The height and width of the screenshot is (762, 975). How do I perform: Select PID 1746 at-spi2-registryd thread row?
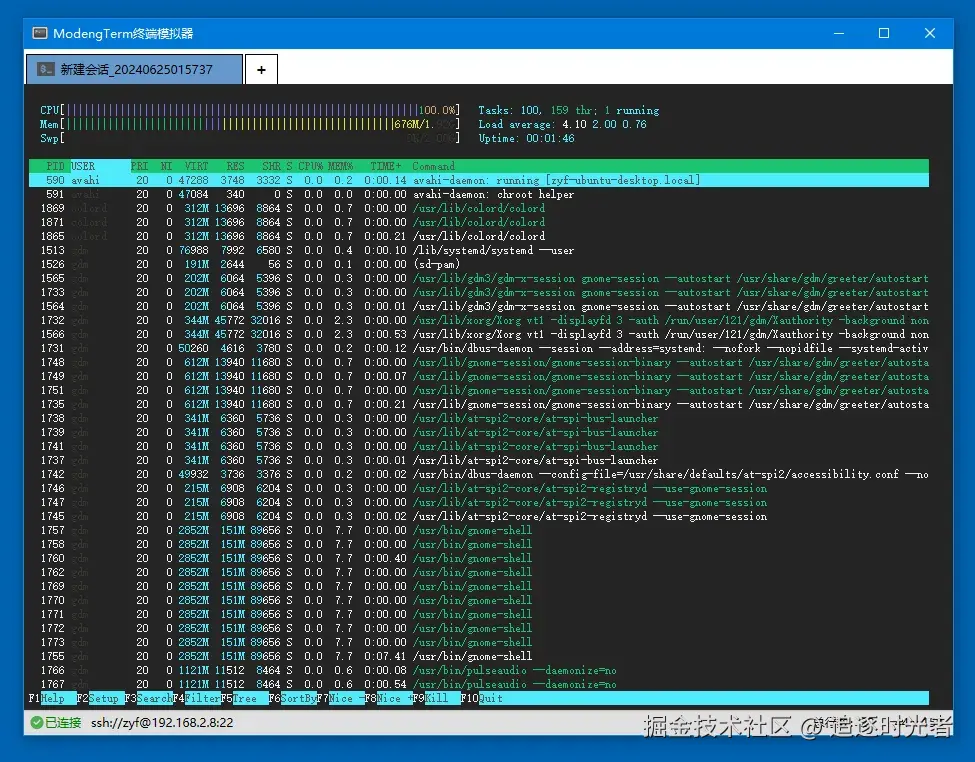point(479,488)
